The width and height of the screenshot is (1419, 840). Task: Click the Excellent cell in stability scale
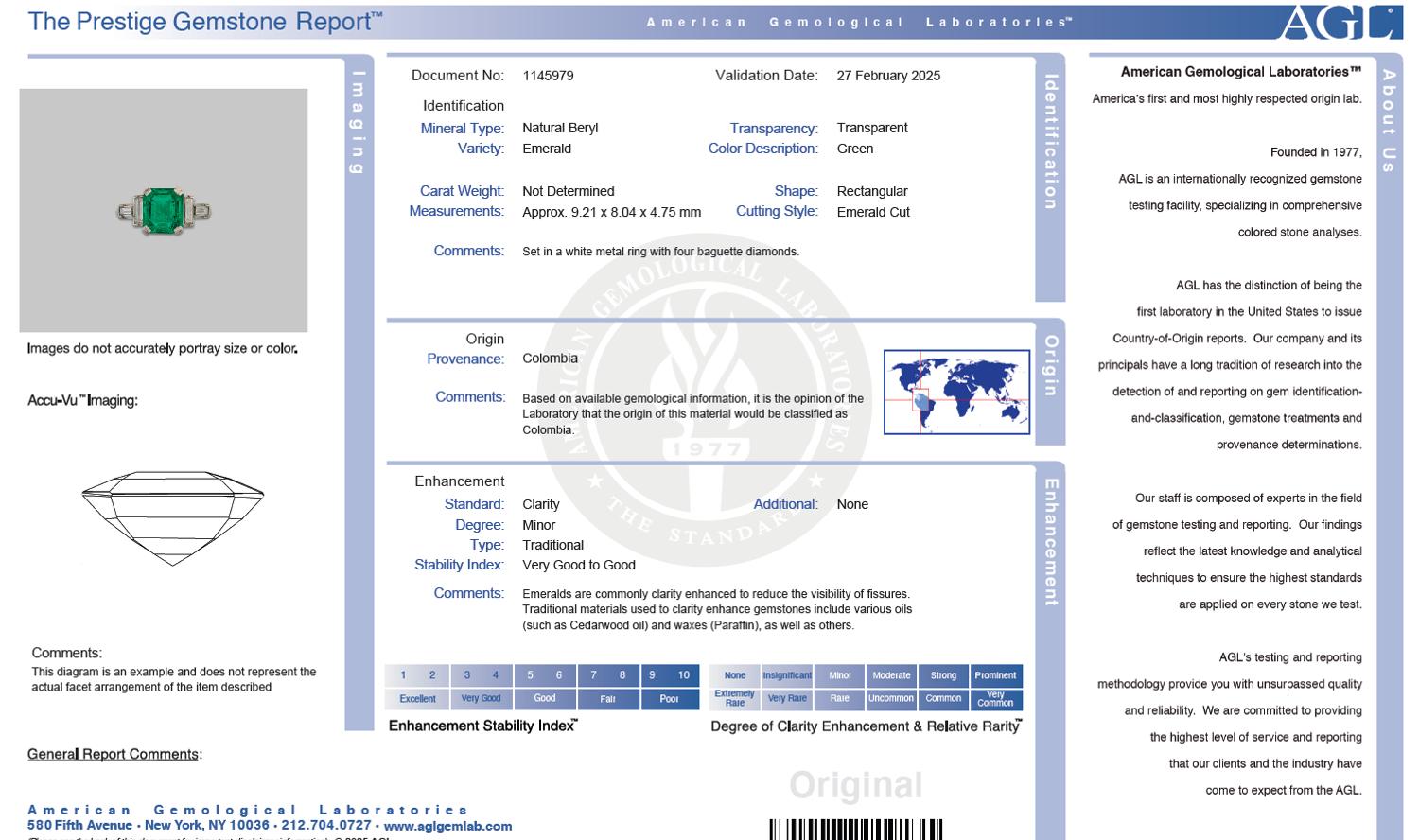tap(417, 699)
